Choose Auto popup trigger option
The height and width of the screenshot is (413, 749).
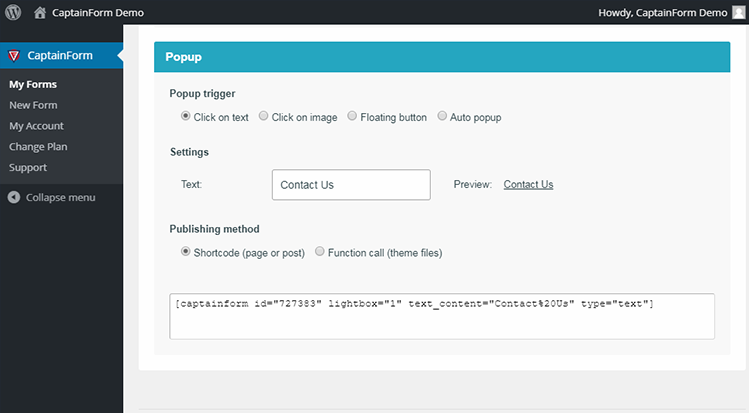[442, 116]
